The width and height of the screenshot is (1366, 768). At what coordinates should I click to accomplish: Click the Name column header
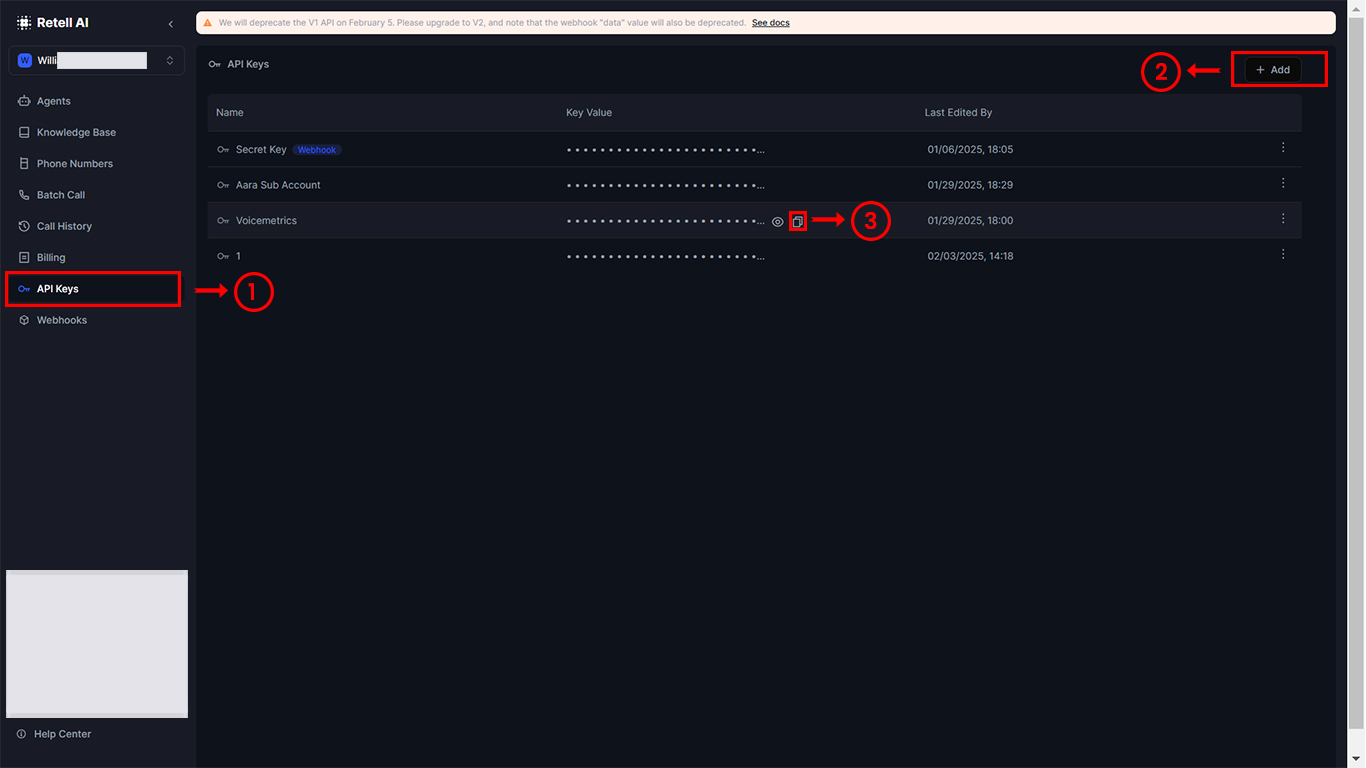[x=230, y=113]
